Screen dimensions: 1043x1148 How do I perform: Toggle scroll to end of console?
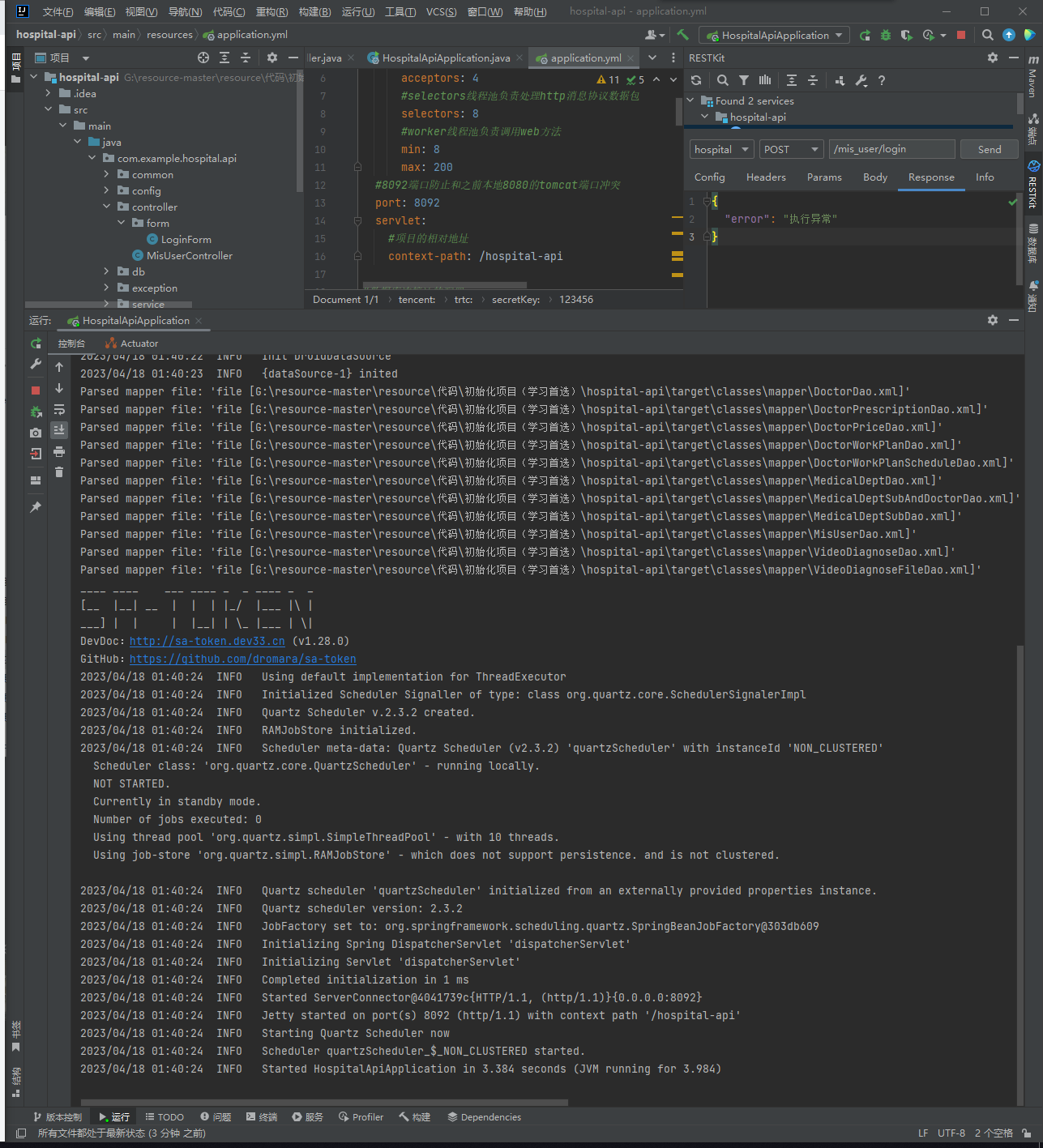(x=59, y=430)
